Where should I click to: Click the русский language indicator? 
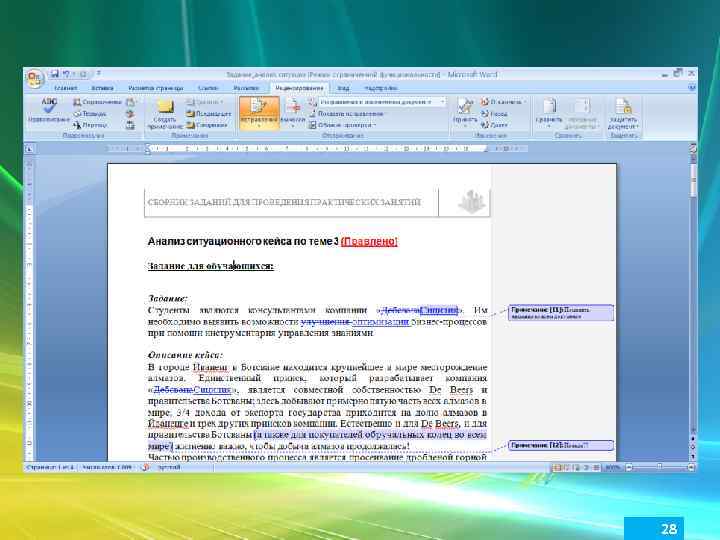tap(169, 467)
